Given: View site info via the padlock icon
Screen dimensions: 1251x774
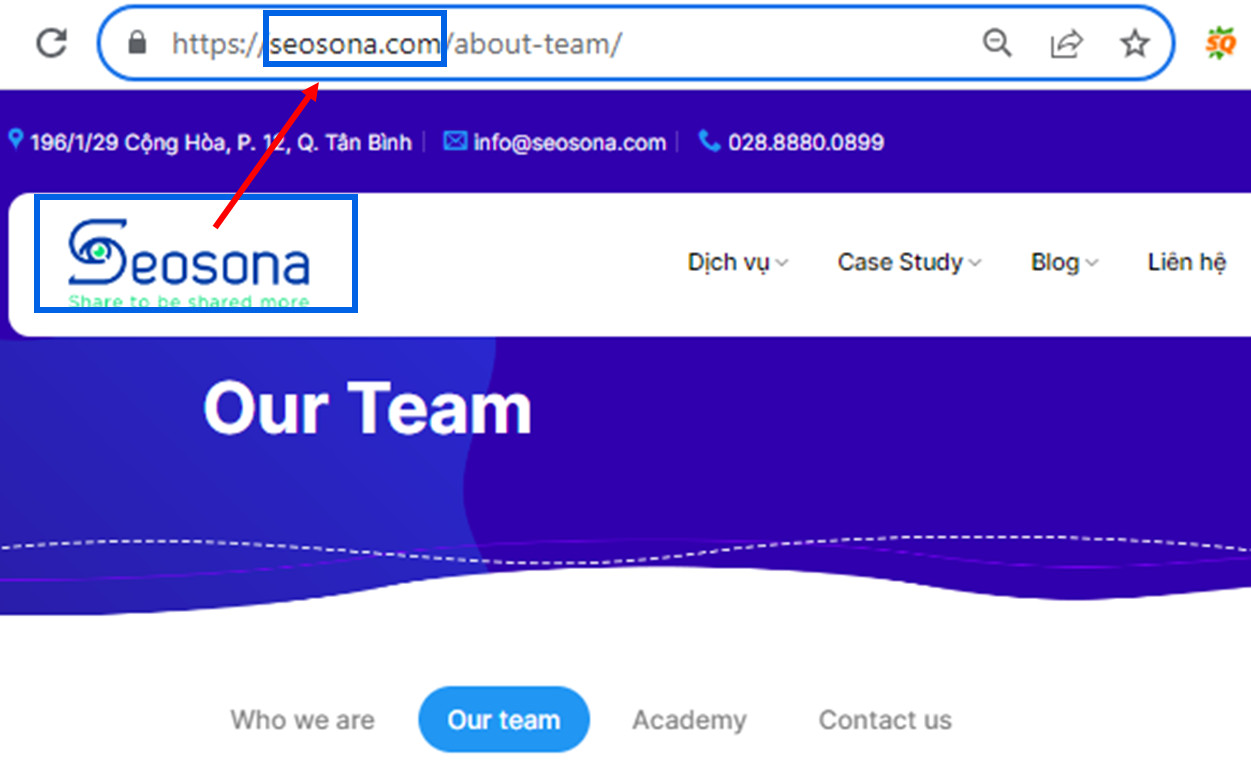Looking at the screenshot, I should point(138,43).
